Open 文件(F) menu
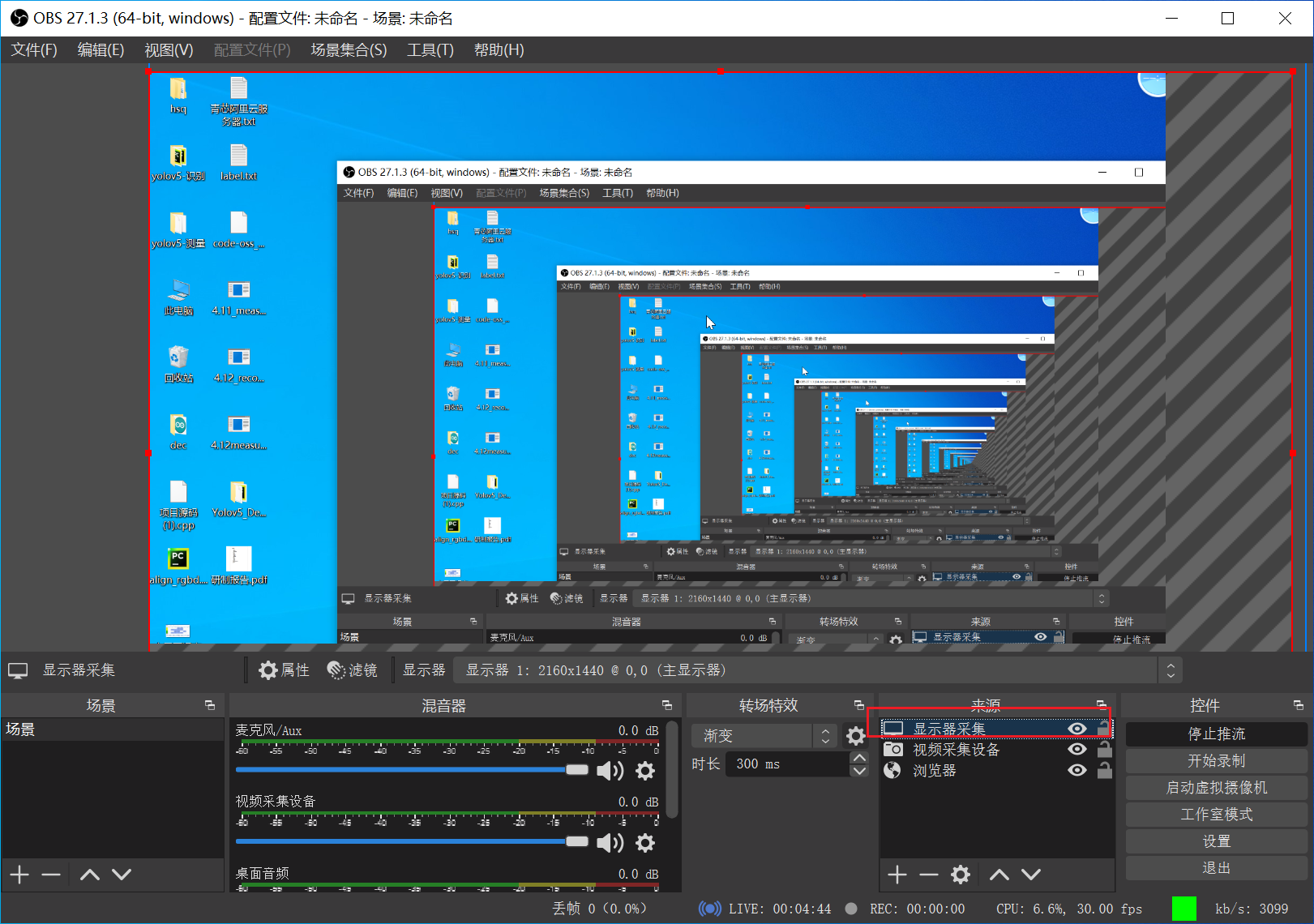The image size is (1314, 924). coord(34,50)
